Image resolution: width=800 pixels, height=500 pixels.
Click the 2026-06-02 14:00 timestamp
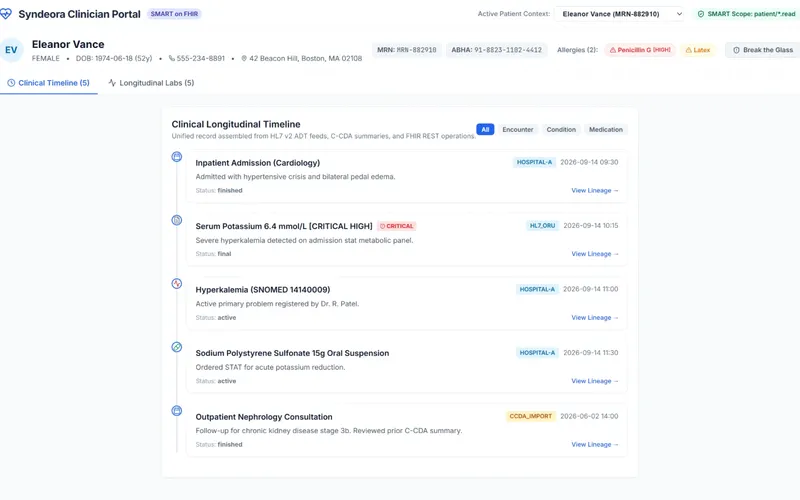point(589,416)
